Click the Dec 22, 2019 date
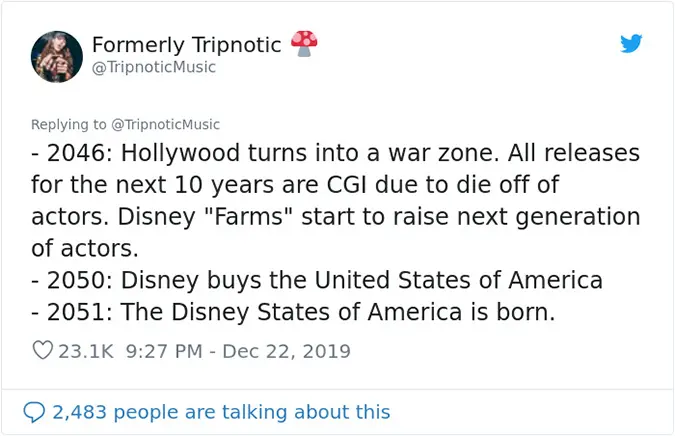The image size is (675, 436). (286, 351)
